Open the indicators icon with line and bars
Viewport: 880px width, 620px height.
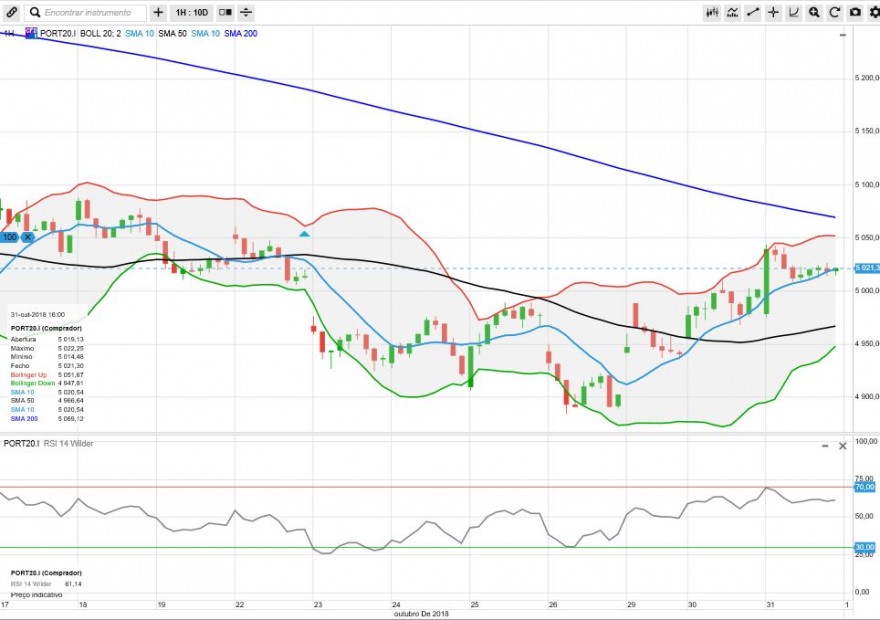click(732, 12)
